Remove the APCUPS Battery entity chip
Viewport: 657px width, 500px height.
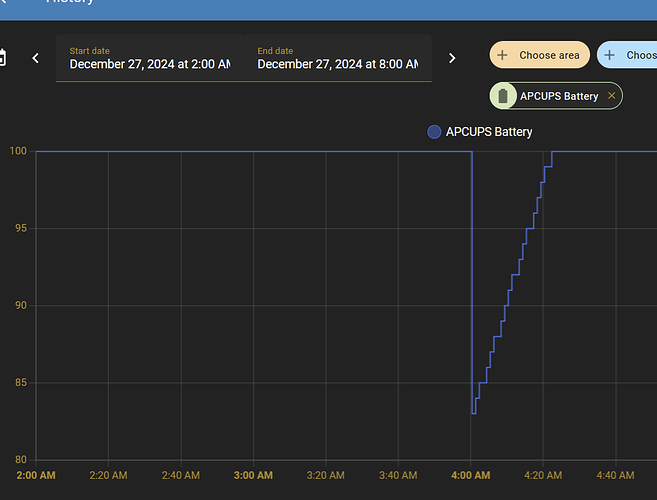pyautogui.click(x=612, y=96)
